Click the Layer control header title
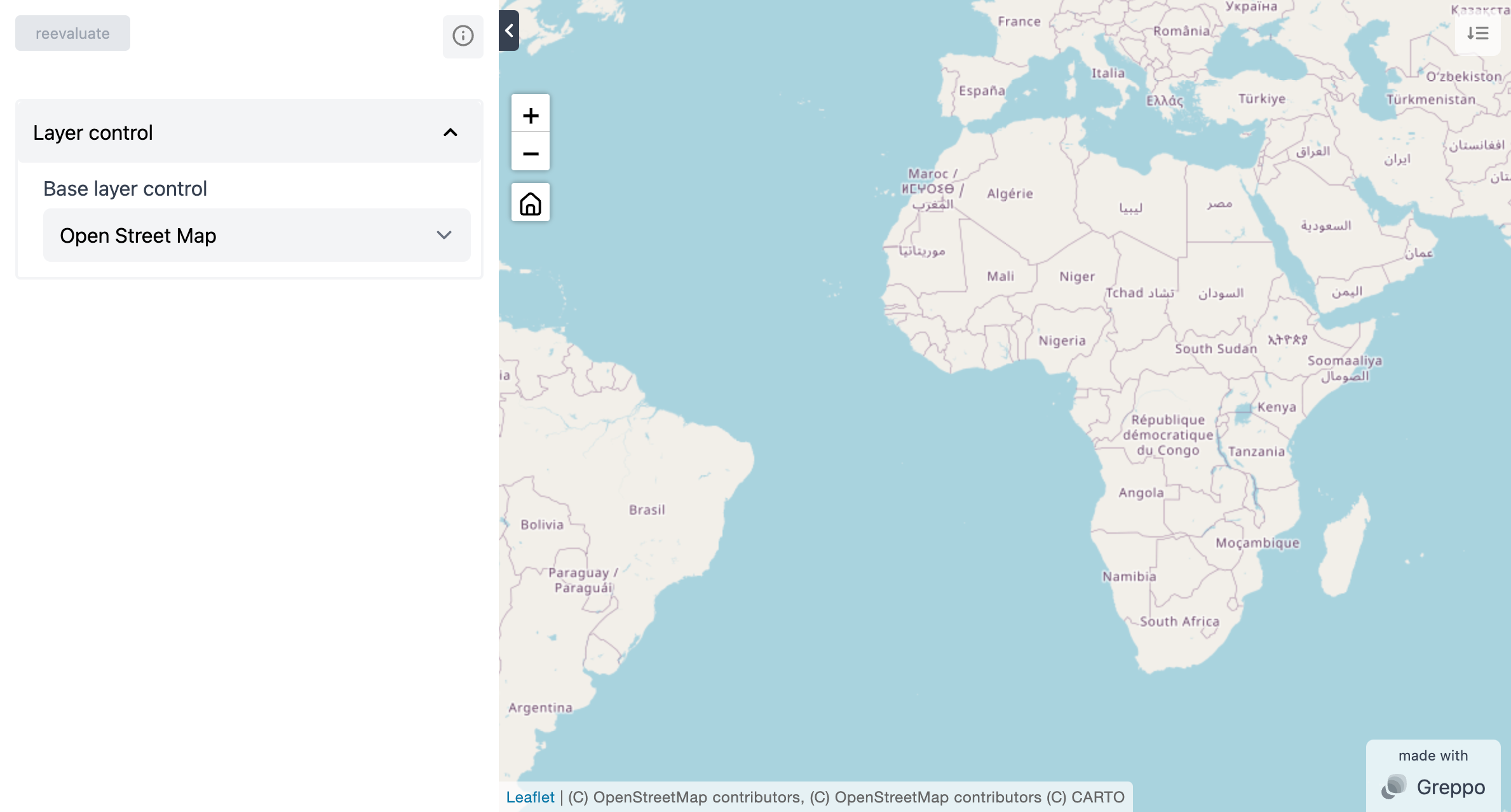This screenshot has width=1511, height=812. pos(93,132)
